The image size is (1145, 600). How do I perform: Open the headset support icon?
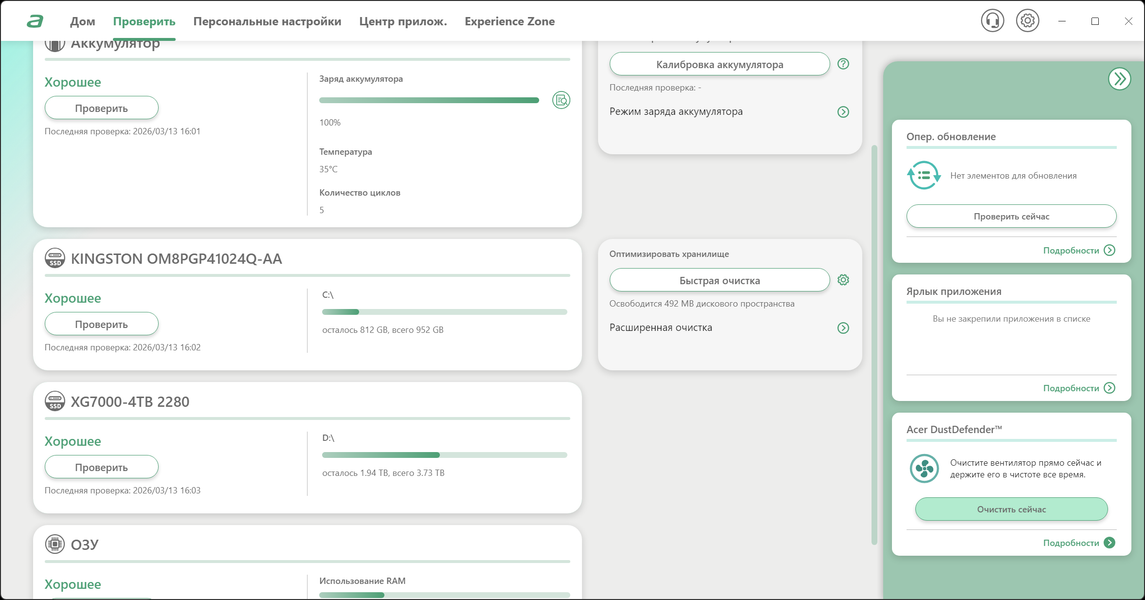(992, 20)
